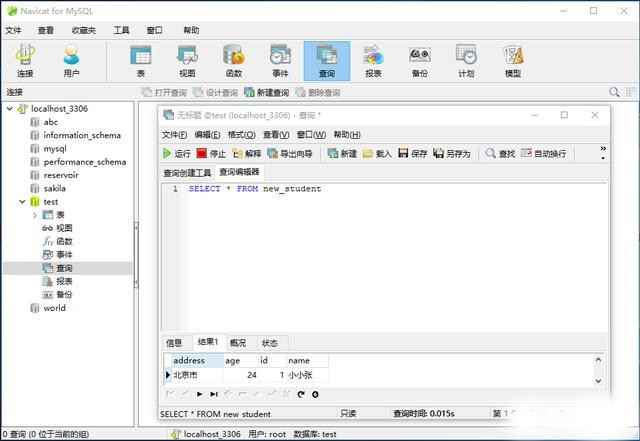
Task: Click 新建查询 (New Query) button
Action: pos(267,93)
